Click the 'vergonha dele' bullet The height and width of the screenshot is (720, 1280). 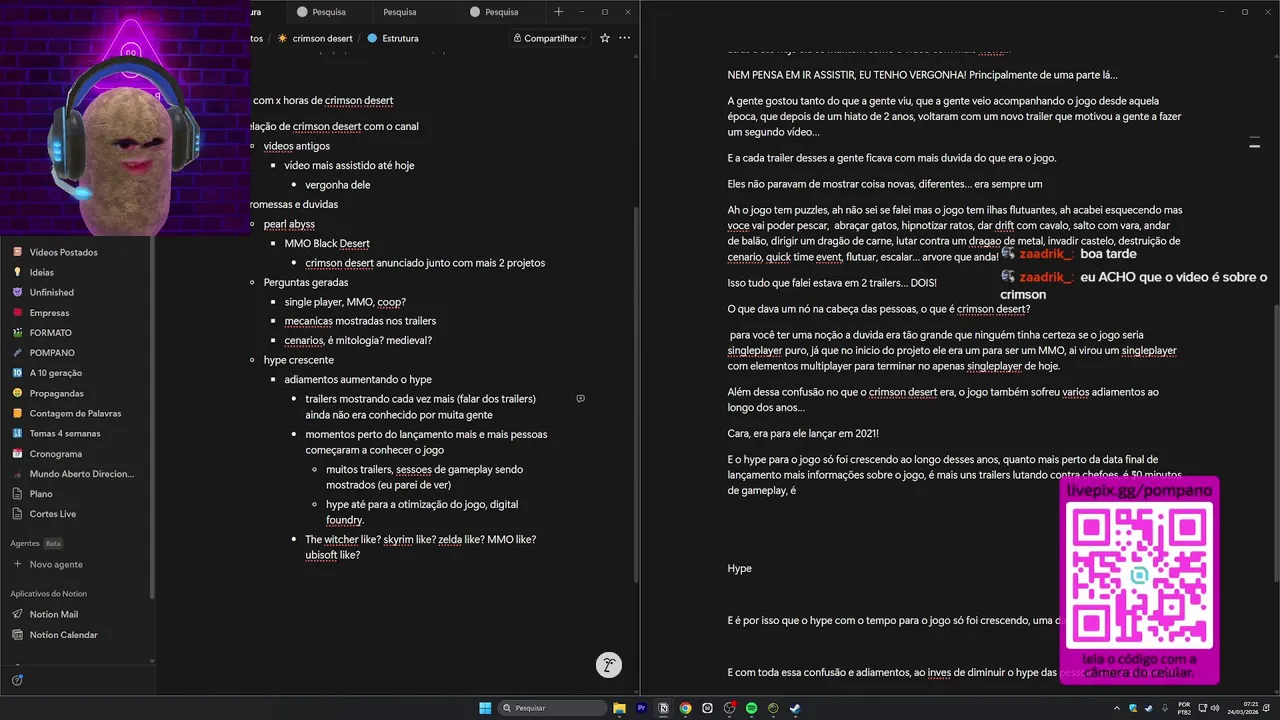pos(338,185)
